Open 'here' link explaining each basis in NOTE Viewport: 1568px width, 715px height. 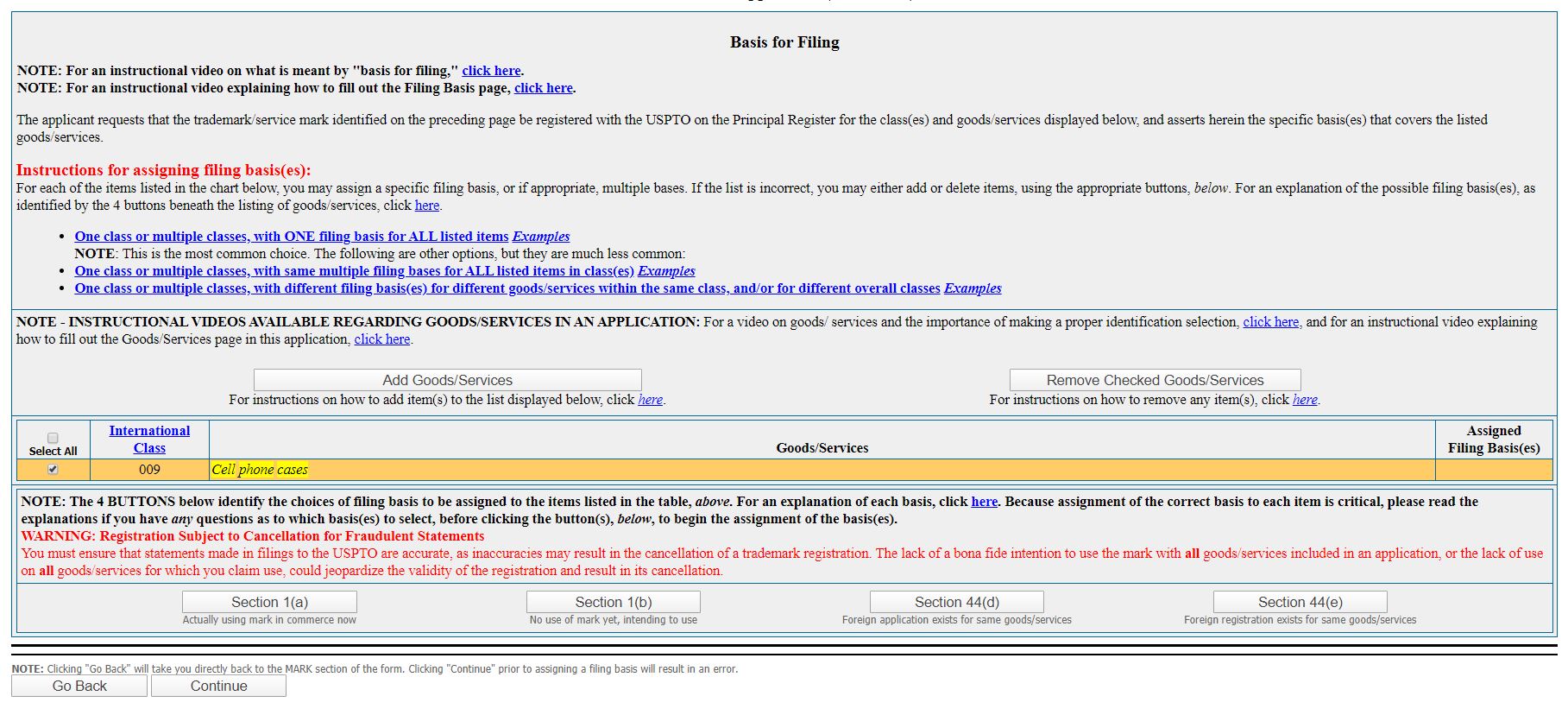click(x=984, y=502)
